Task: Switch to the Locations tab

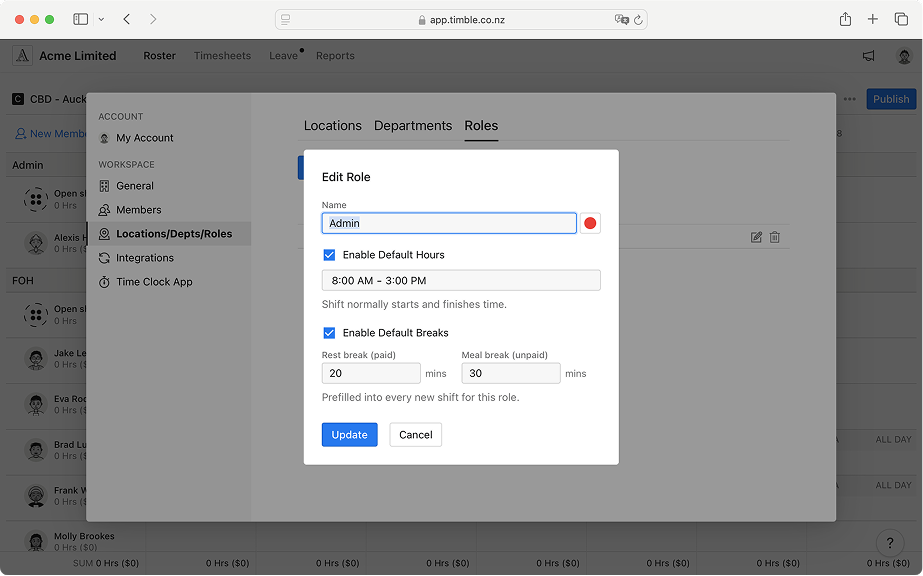Action: [333, 126]
